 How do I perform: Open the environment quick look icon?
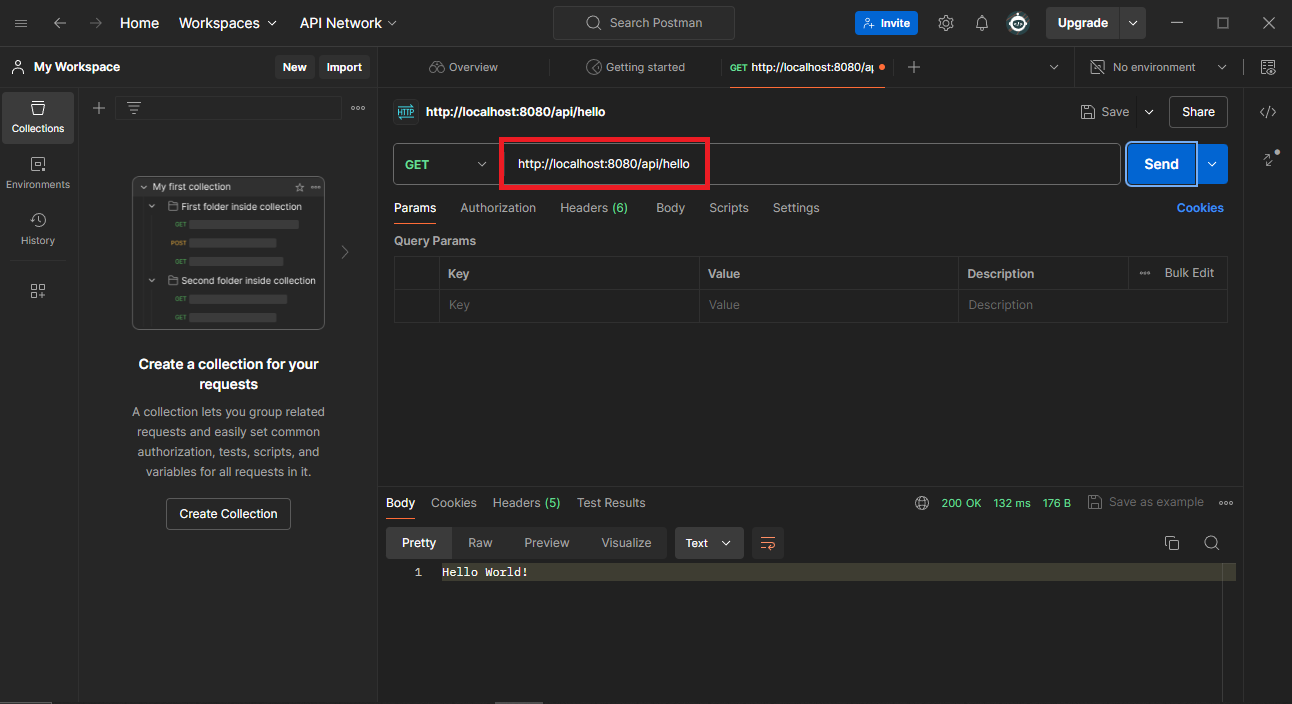point(1268,67)
